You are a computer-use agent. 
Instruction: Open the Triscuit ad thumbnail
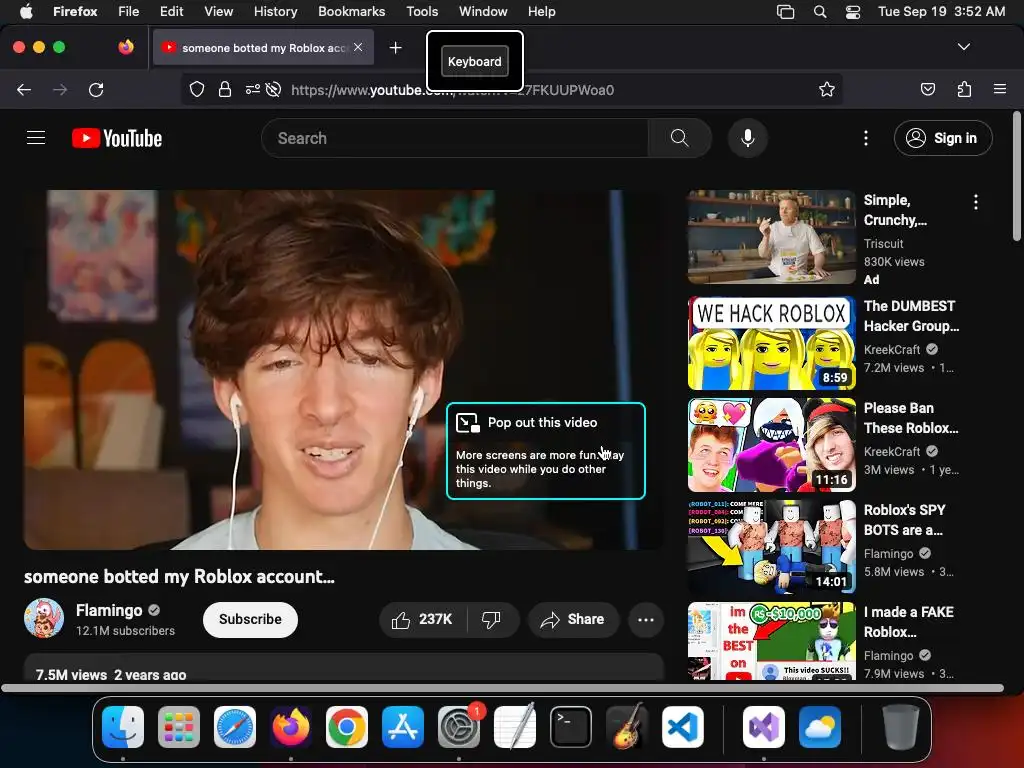tap(771, 237)
